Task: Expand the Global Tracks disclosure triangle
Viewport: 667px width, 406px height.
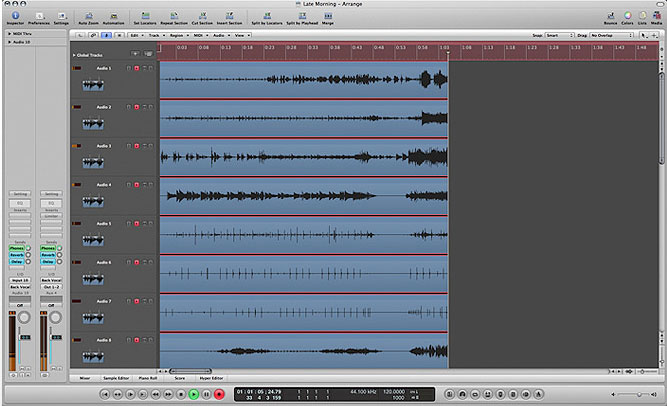Action: point(74,54)
